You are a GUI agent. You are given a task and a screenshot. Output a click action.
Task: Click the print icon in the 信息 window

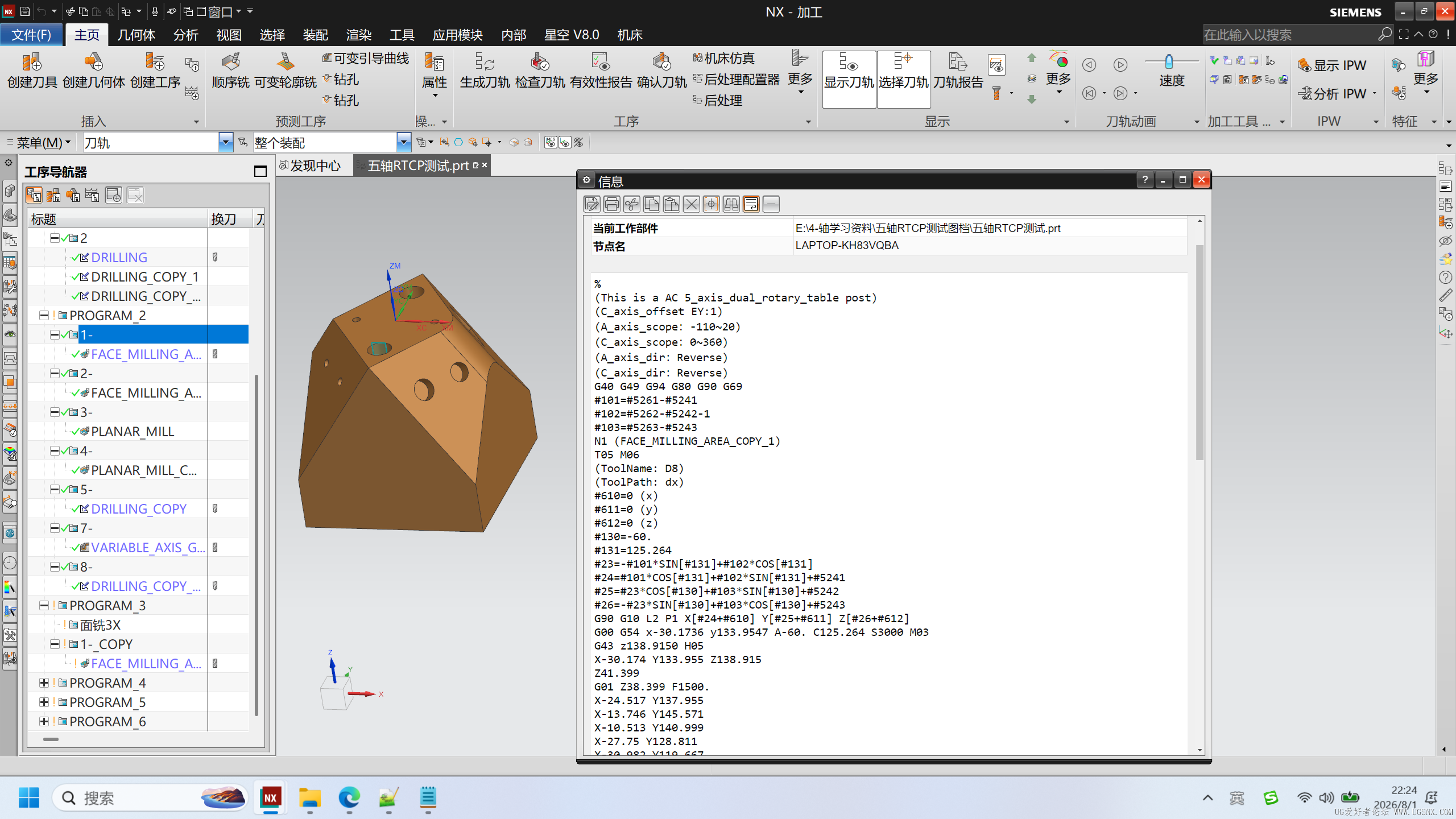click(611, 204)
